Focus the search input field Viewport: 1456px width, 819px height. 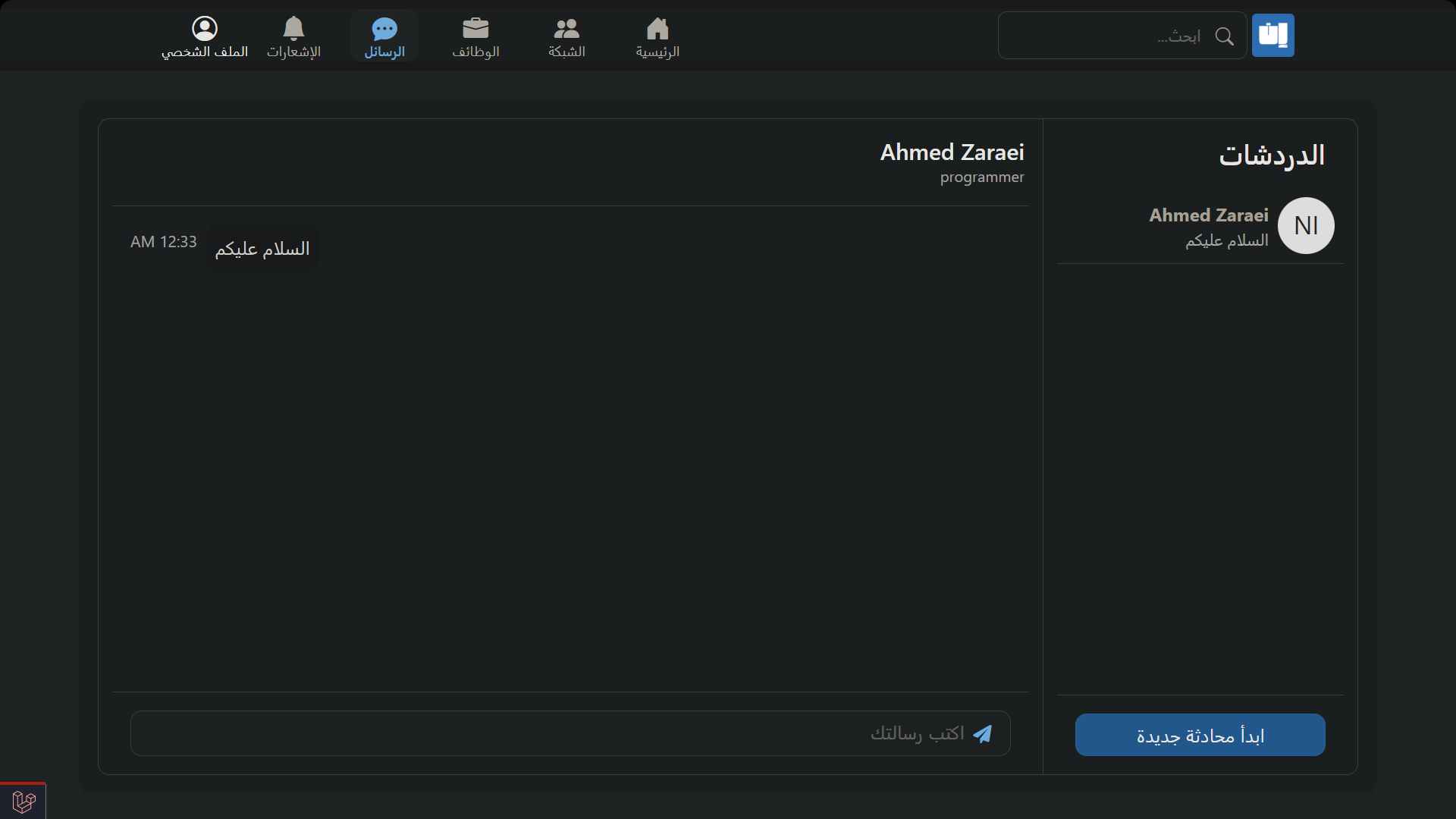click(x=1107, y=36)
